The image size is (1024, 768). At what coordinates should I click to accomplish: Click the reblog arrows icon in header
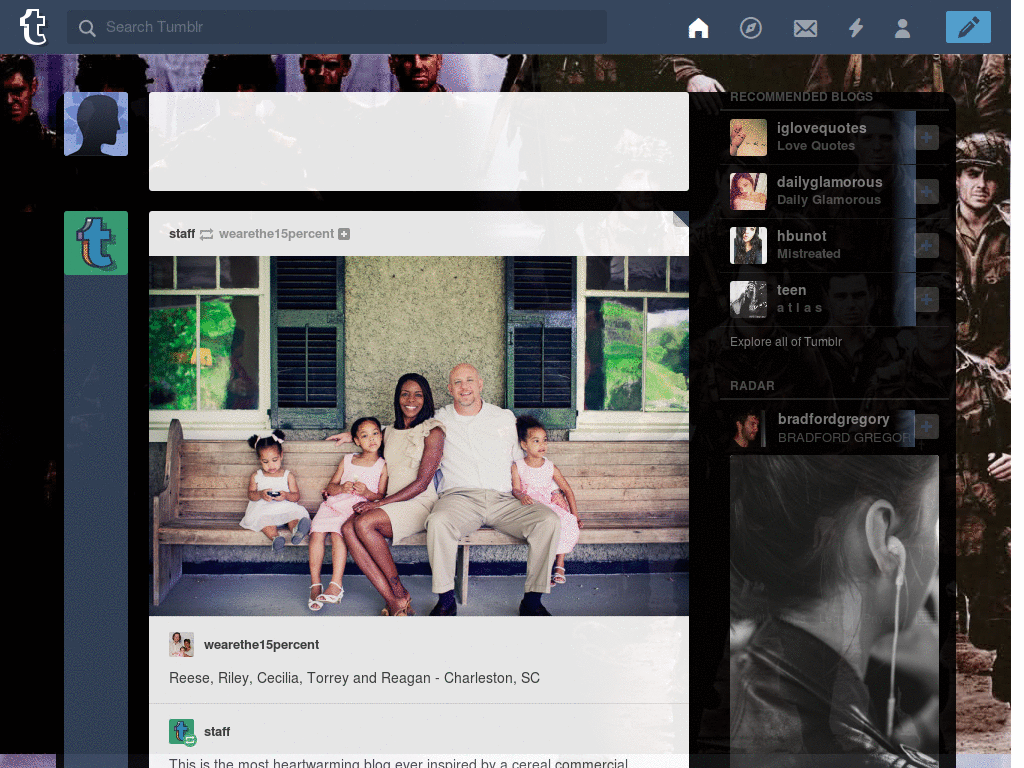(206, 234)
